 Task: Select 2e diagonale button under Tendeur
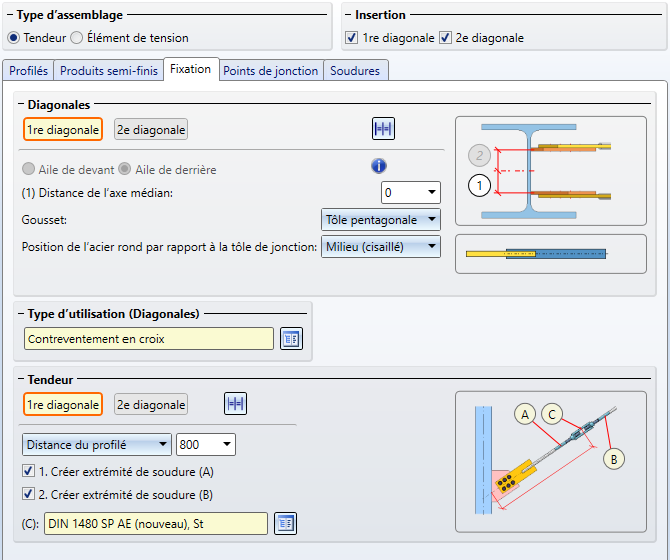[151, 404]
